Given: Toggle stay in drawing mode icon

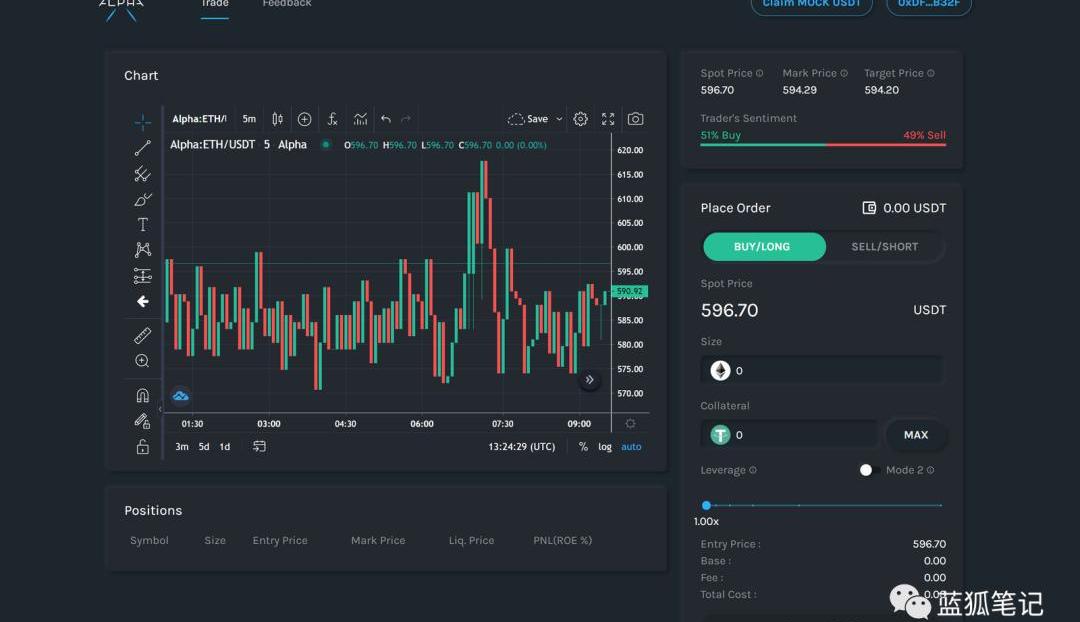Looking at the screenshot, I should (x=143, y=421).
